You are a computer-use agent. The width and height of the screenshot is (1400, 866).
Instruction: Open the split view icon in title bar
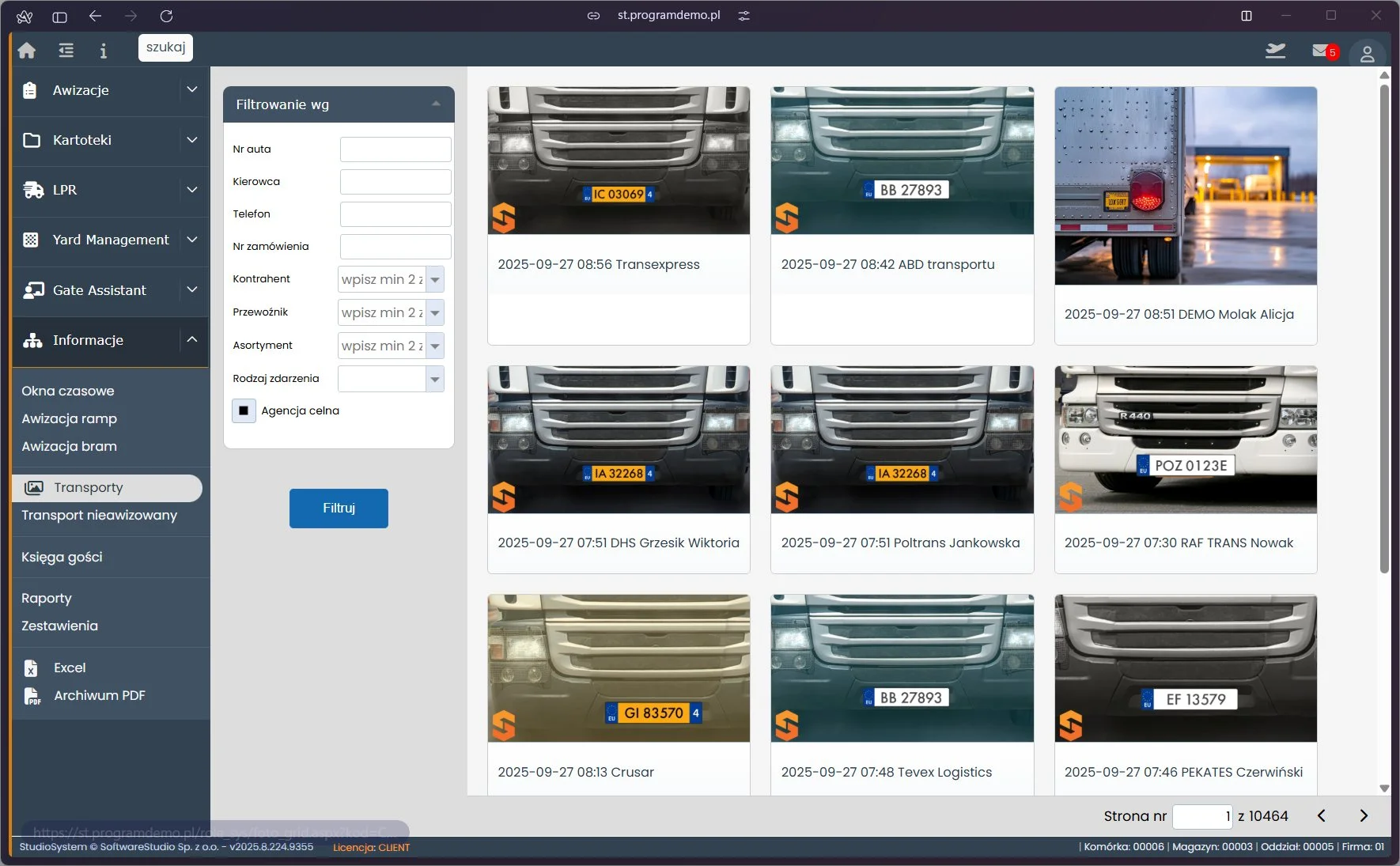(1247, 16)
